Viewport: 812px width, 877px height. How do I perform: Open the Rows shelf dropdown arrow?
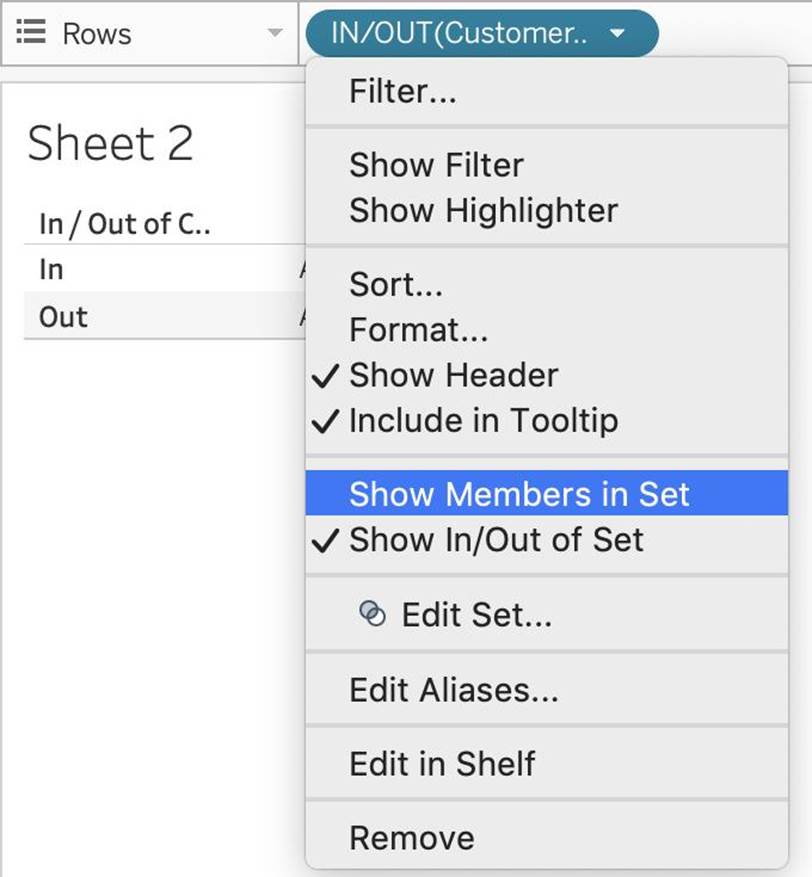point(275,33)
